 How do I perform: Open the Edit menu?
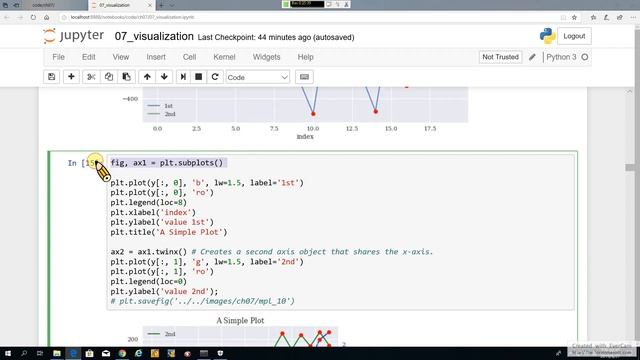click(89, 57)
